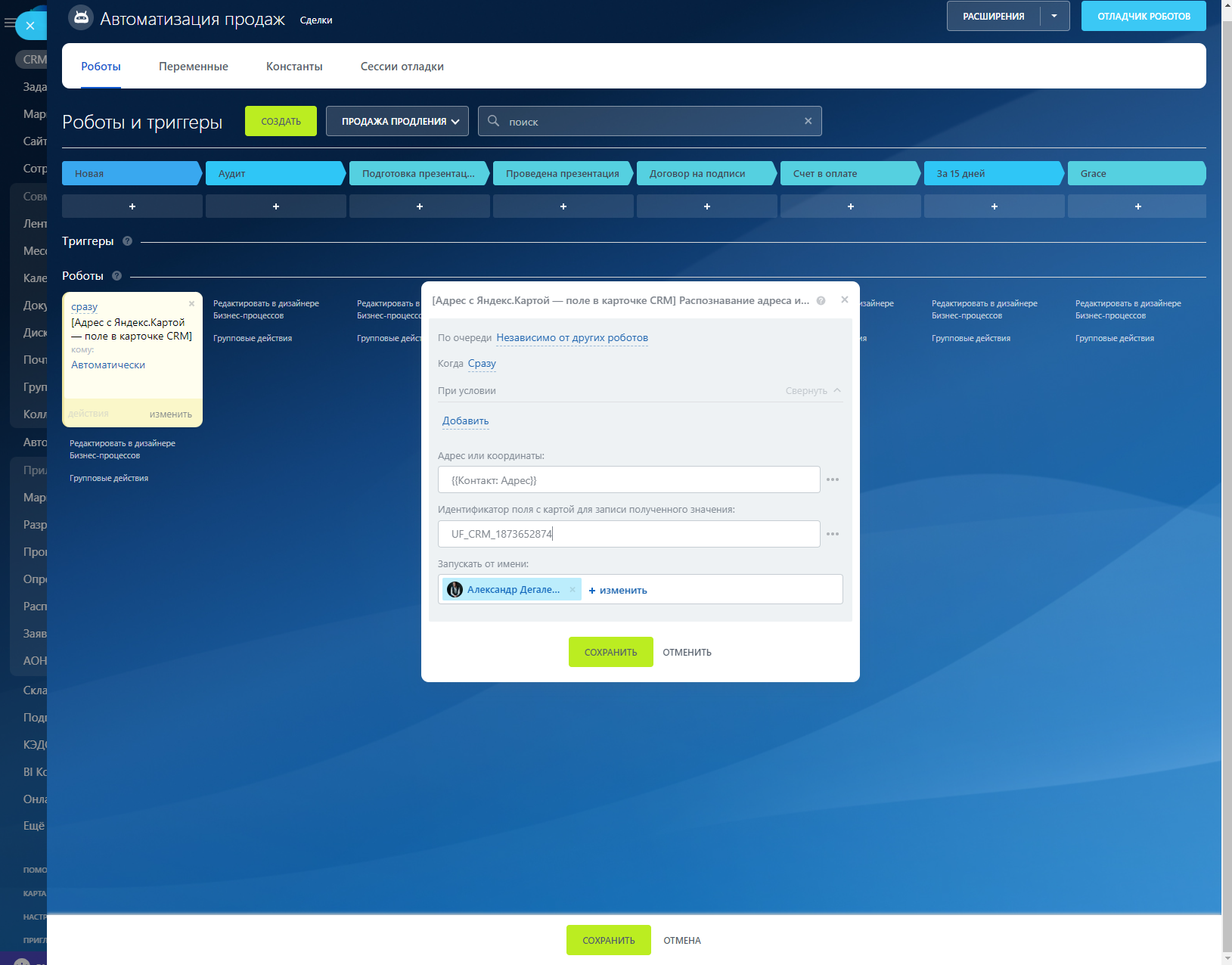Click bottom page Сохранить button
This screenshot has height=965, width=1232.
[609, 940]
